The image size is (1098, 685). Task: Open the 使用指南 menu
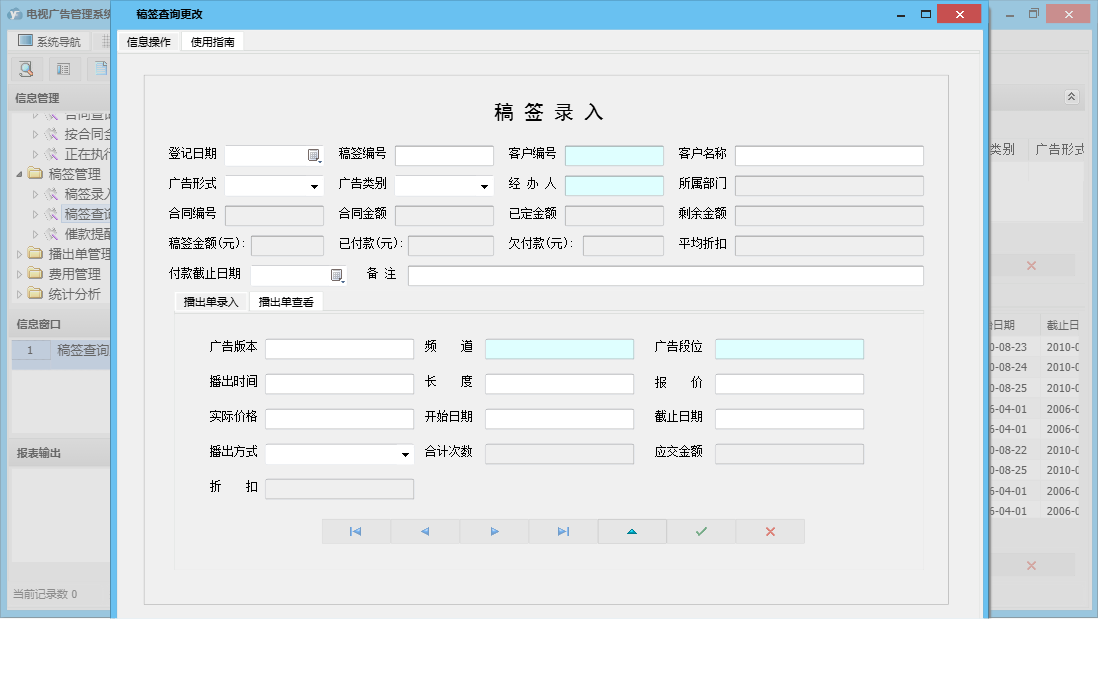[x=213, y=42]
